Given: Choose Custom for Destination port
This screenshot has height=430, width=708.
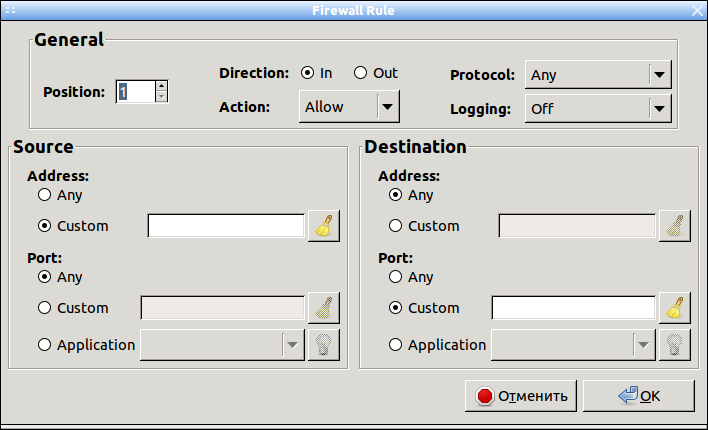Looking at the screenshot, I should click(x=395, y=308).
